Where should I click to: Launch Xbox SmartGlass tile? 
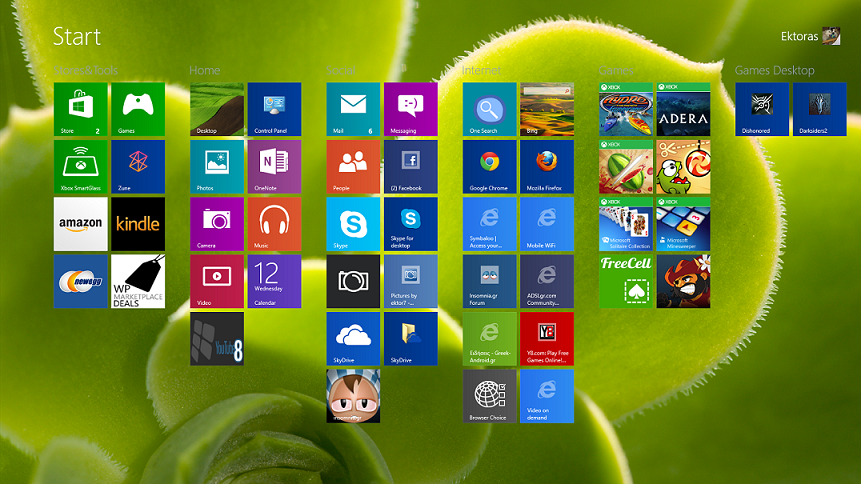[81, 166]
